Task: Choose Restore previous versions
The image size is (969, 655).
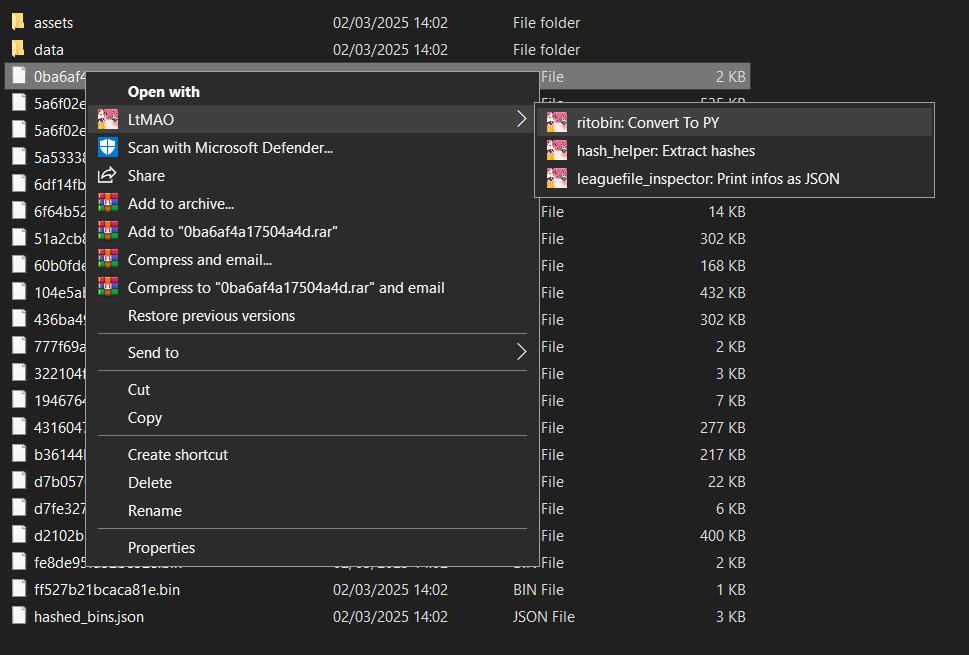Action: pyautogui.click(x=211, y=316)
